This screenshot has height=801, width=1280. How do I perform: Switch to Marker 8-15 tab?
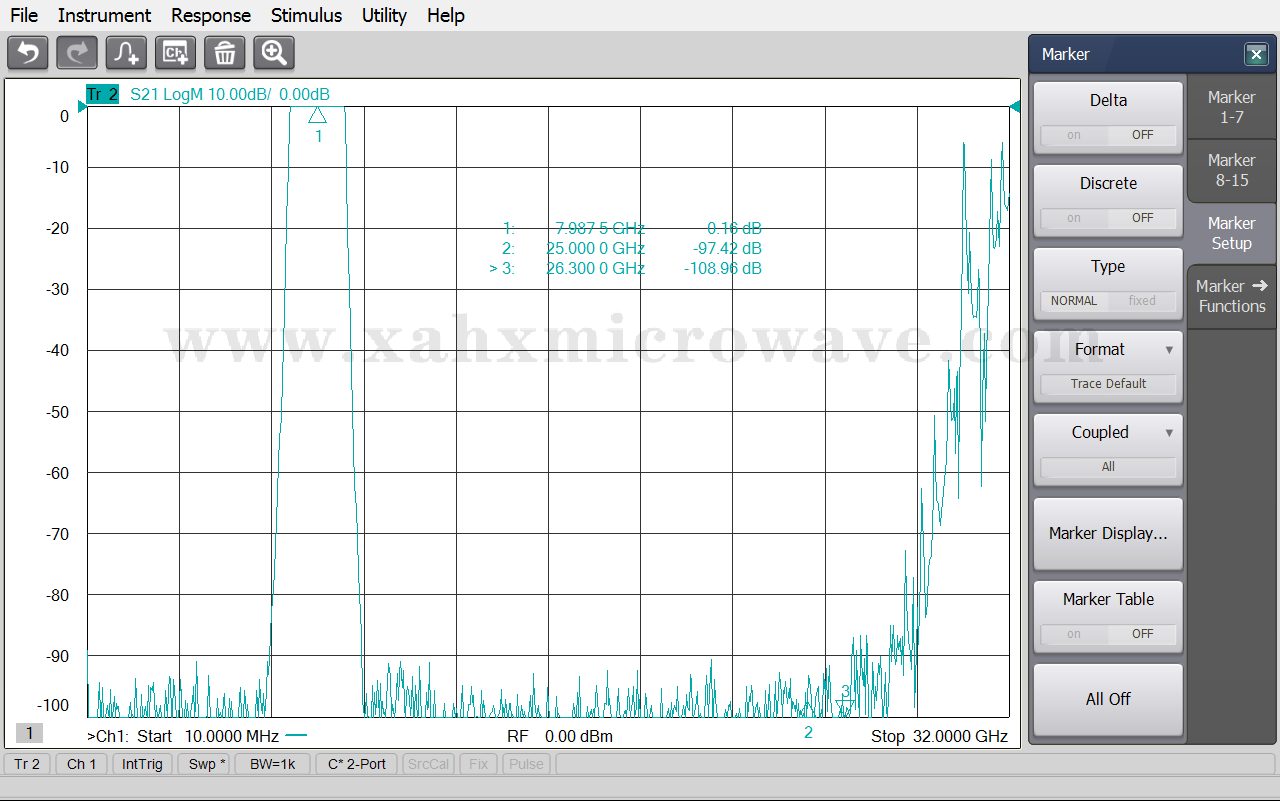pos(1231,170)
